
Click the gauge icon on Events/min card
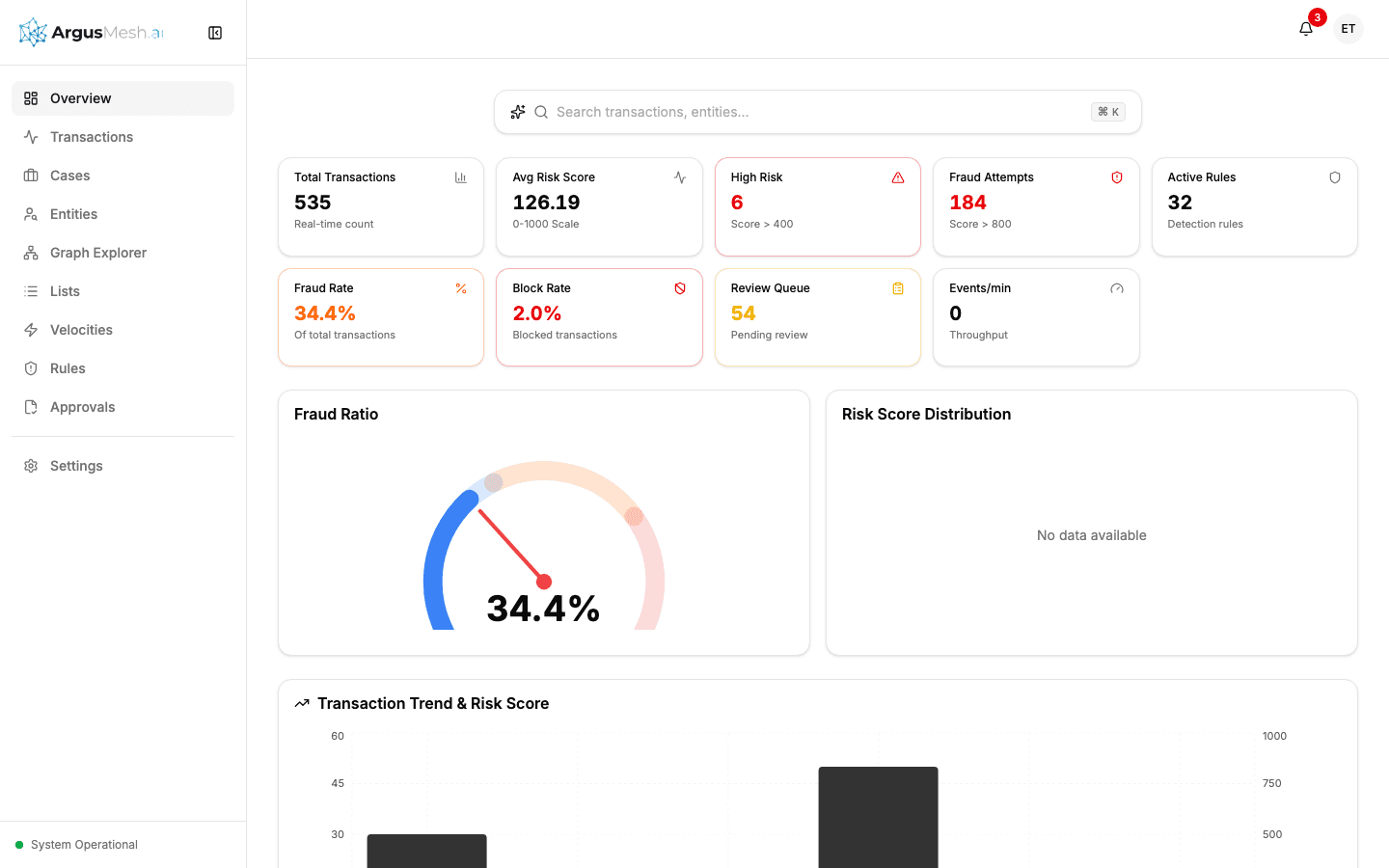click(1116, 288)
